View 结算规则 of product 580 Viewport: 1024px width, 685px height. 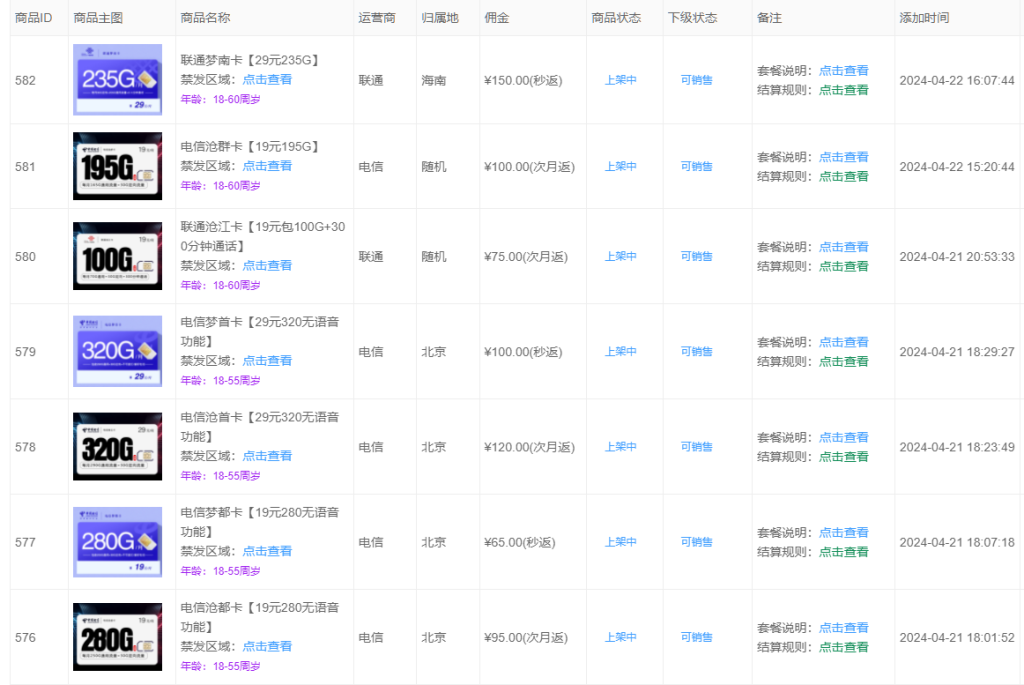click(843, 268)
